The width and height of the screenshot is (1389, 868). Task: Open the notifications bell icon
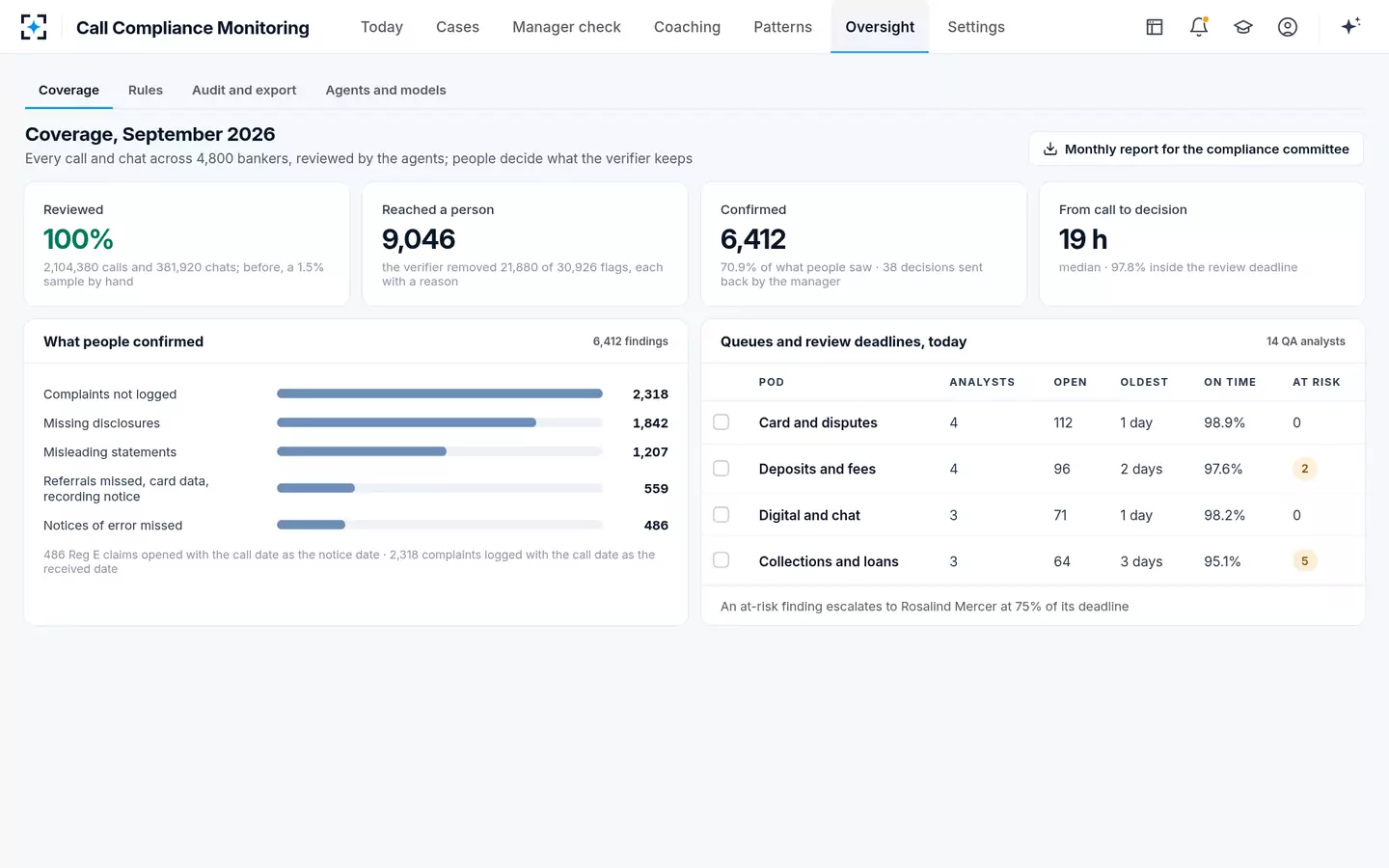tap(1199, 27)
